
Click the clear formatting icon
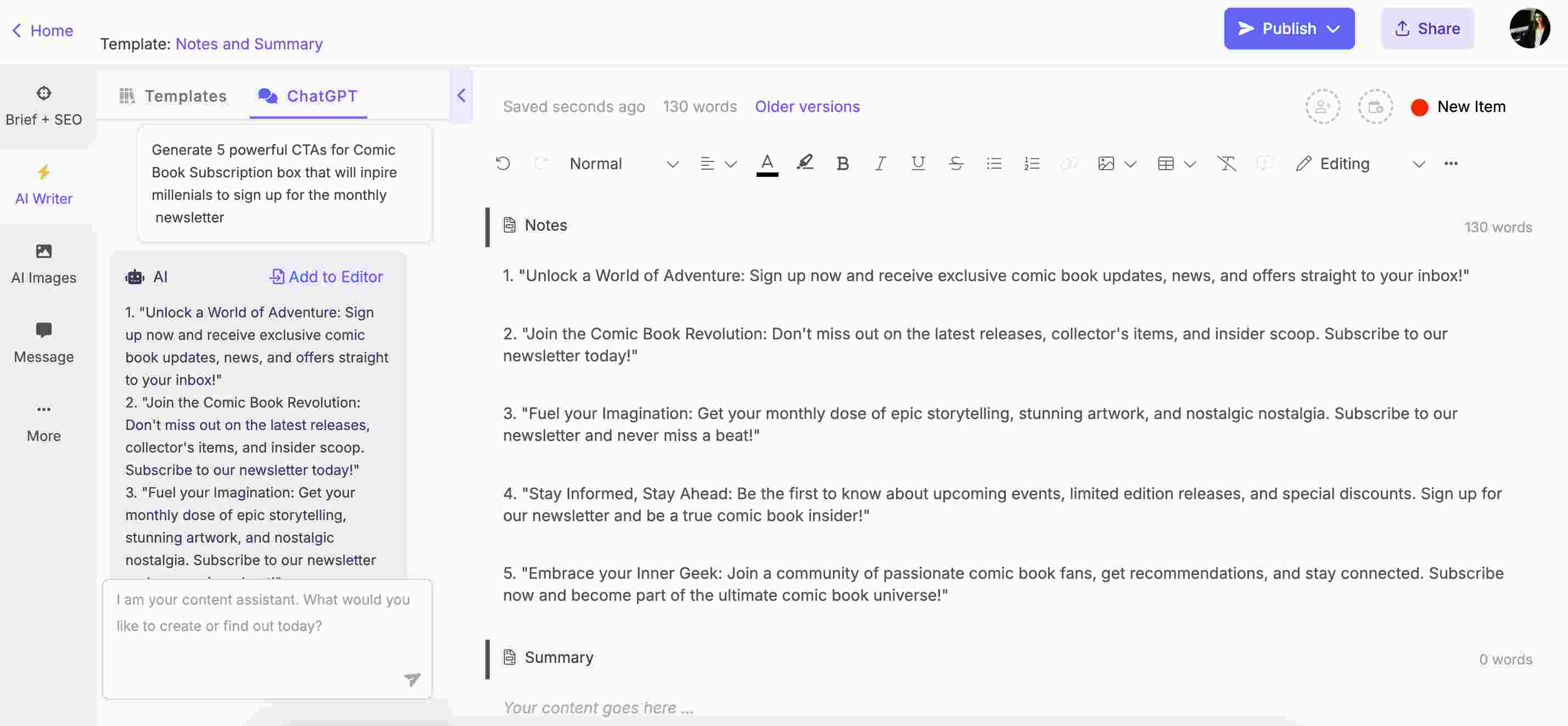point(1227,163)
